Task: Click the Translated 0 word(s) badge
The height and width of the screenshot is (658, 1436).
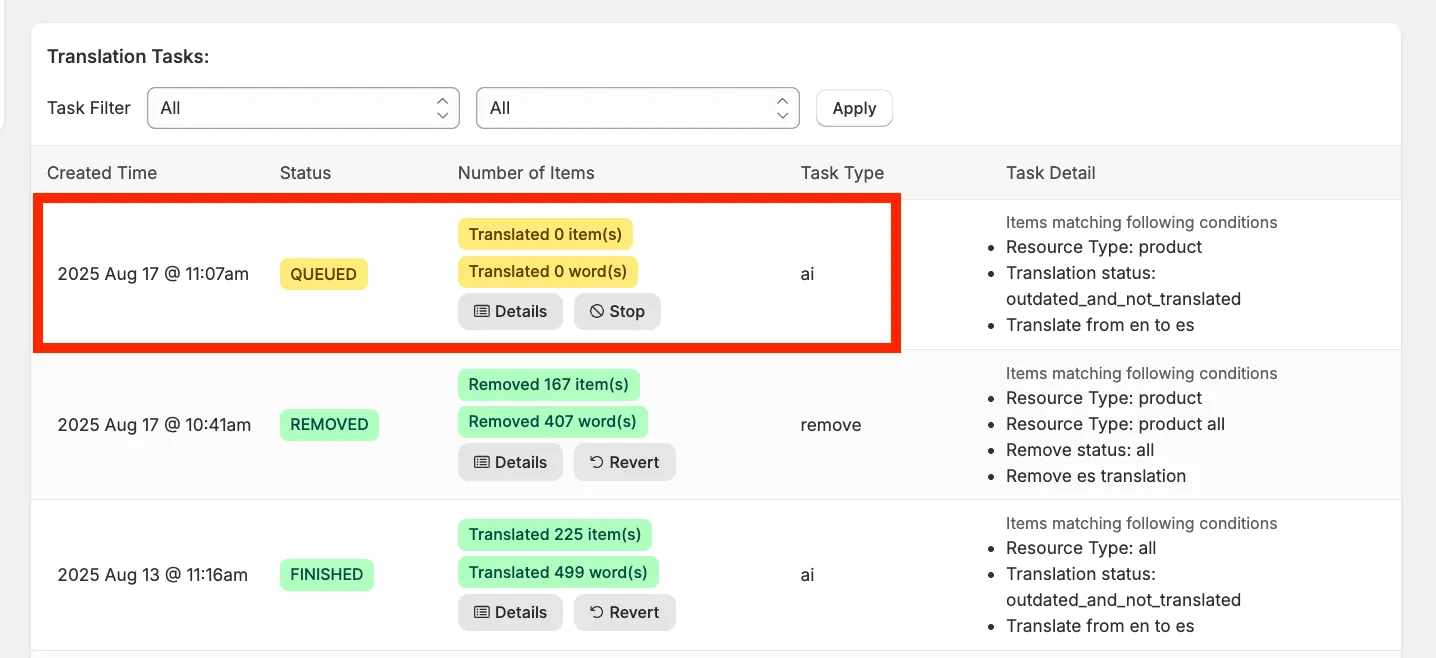Action: click(x=548, y=271)
